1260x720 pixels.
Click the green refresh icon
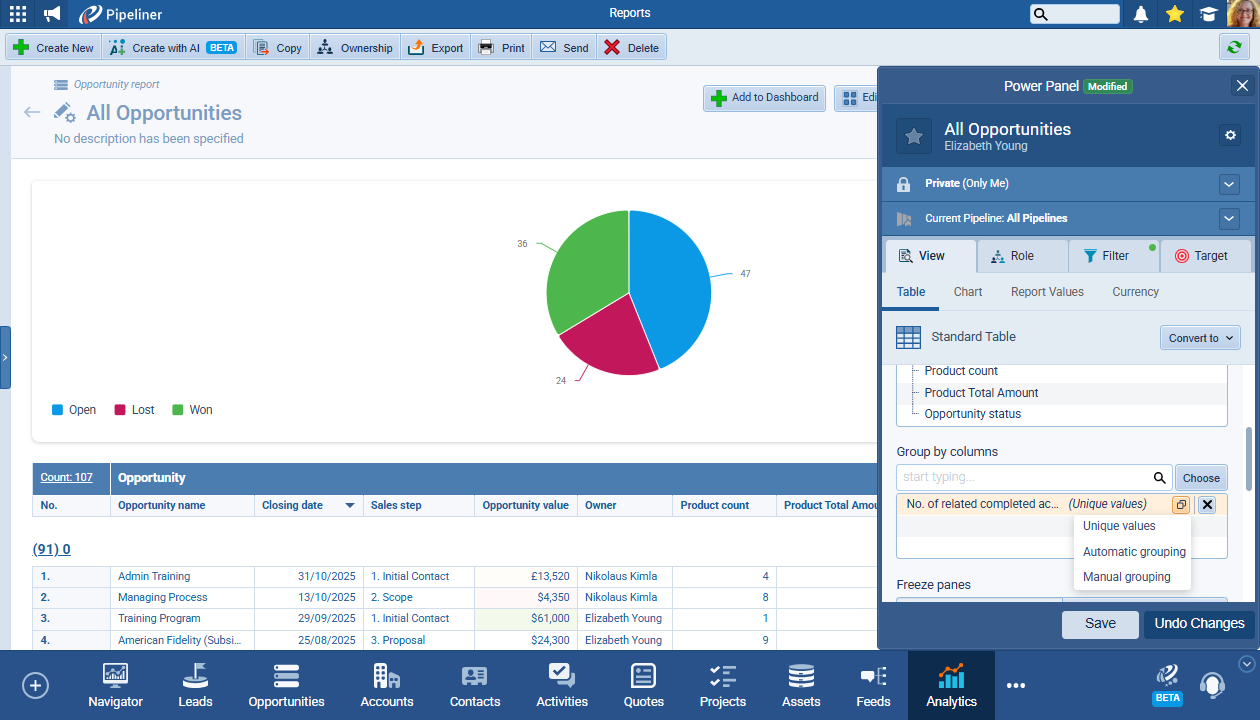(1233, 47)
